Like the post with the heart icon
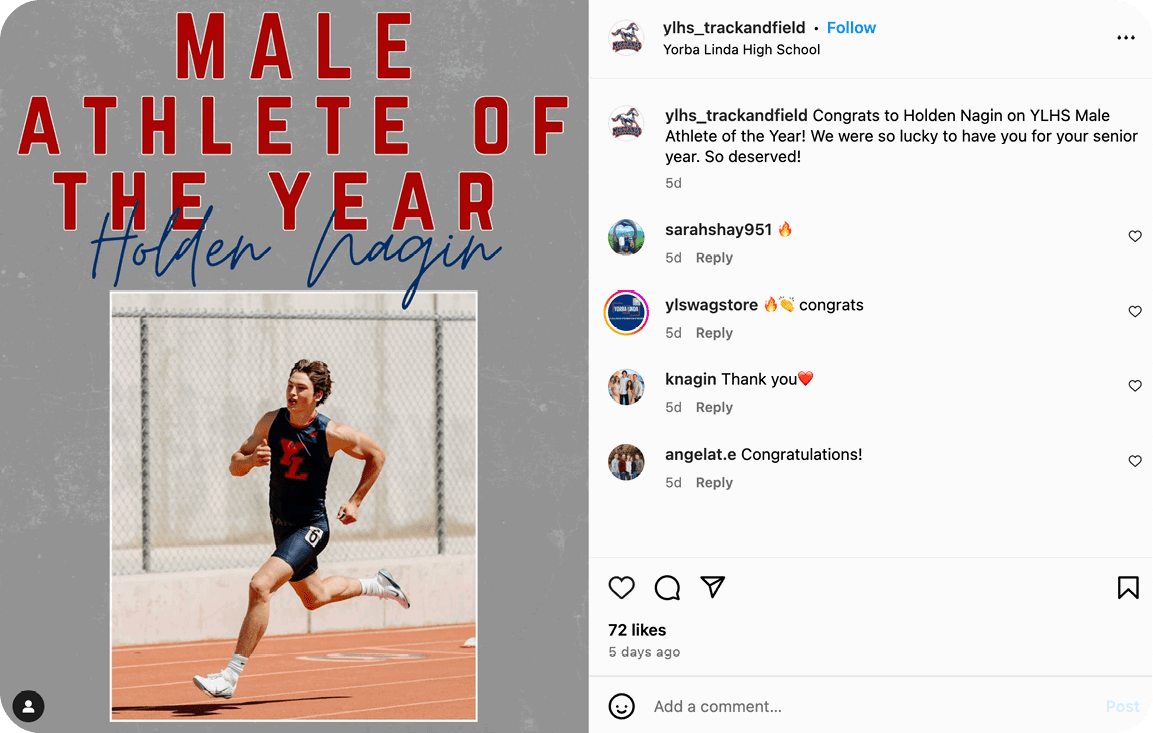This screenshot has height=733, width=1153. (621, 587)
